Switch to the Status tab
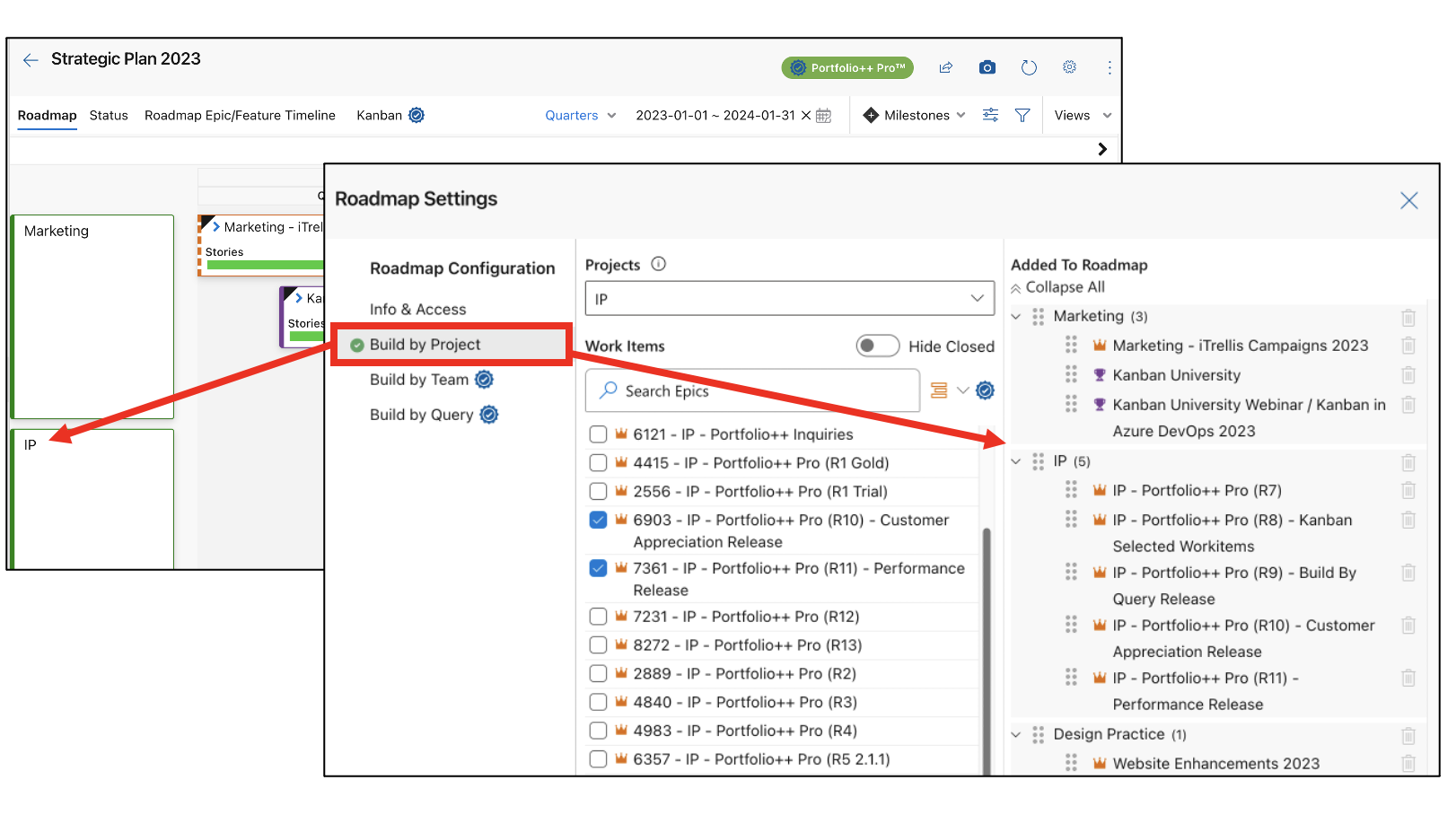 (109, 115)
